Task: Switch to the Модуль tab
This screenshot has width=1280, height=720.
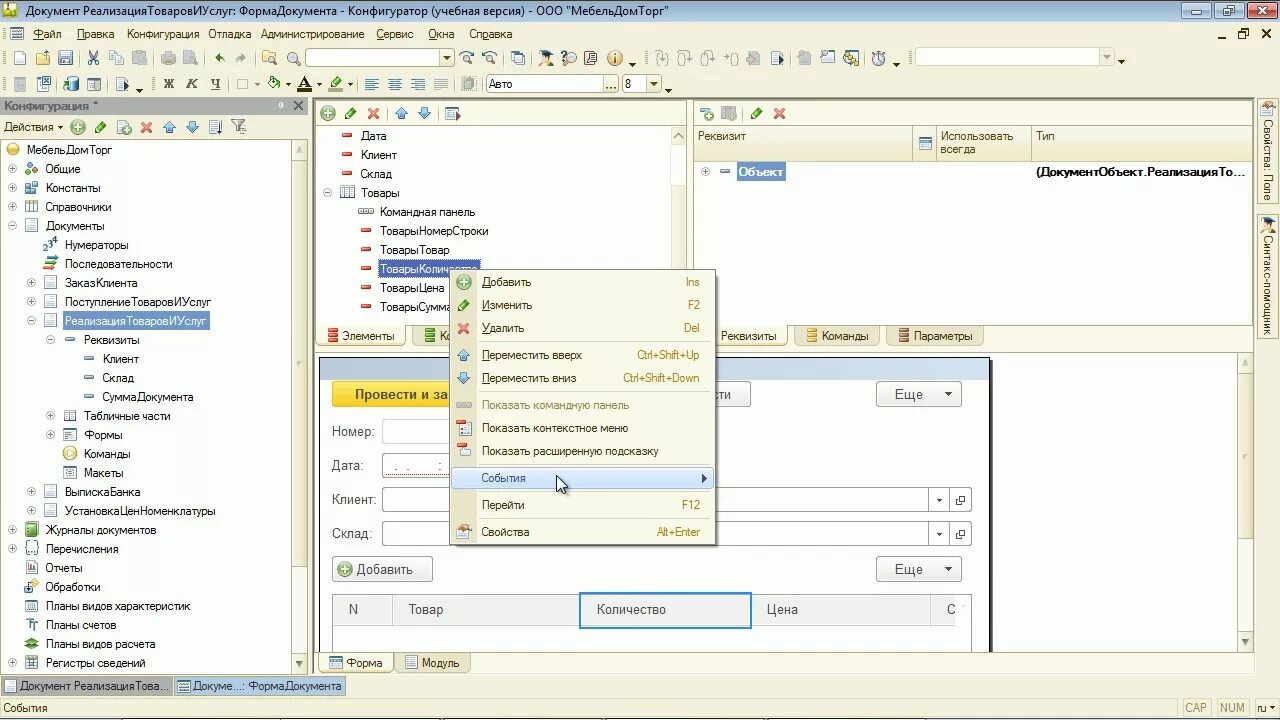Action: click(432, 663)
